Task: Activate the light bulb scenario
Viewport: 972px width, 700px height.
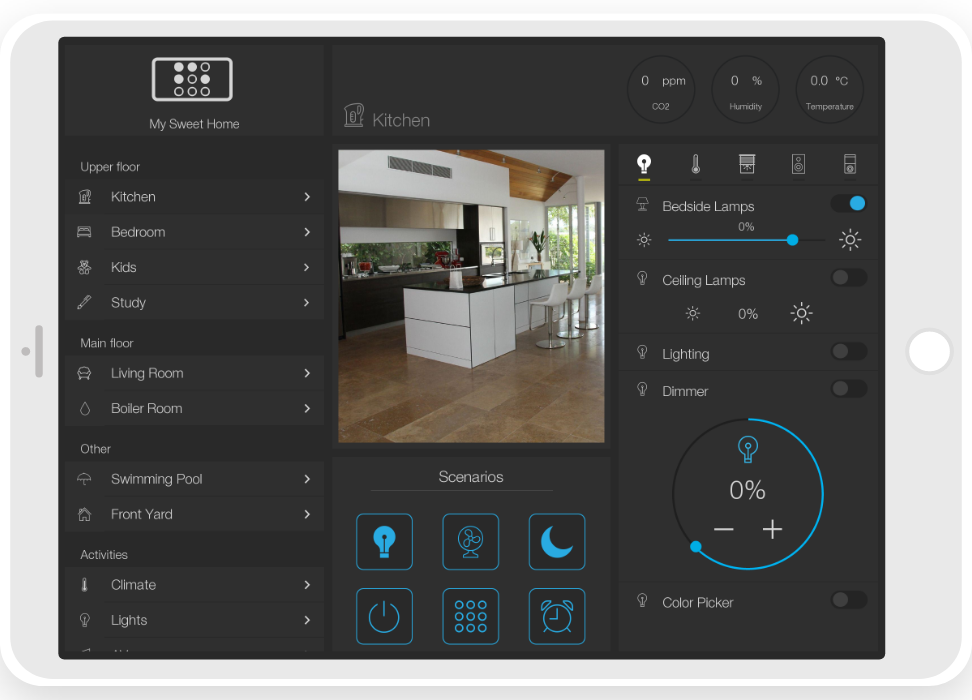Action: (x=384, y=542)
